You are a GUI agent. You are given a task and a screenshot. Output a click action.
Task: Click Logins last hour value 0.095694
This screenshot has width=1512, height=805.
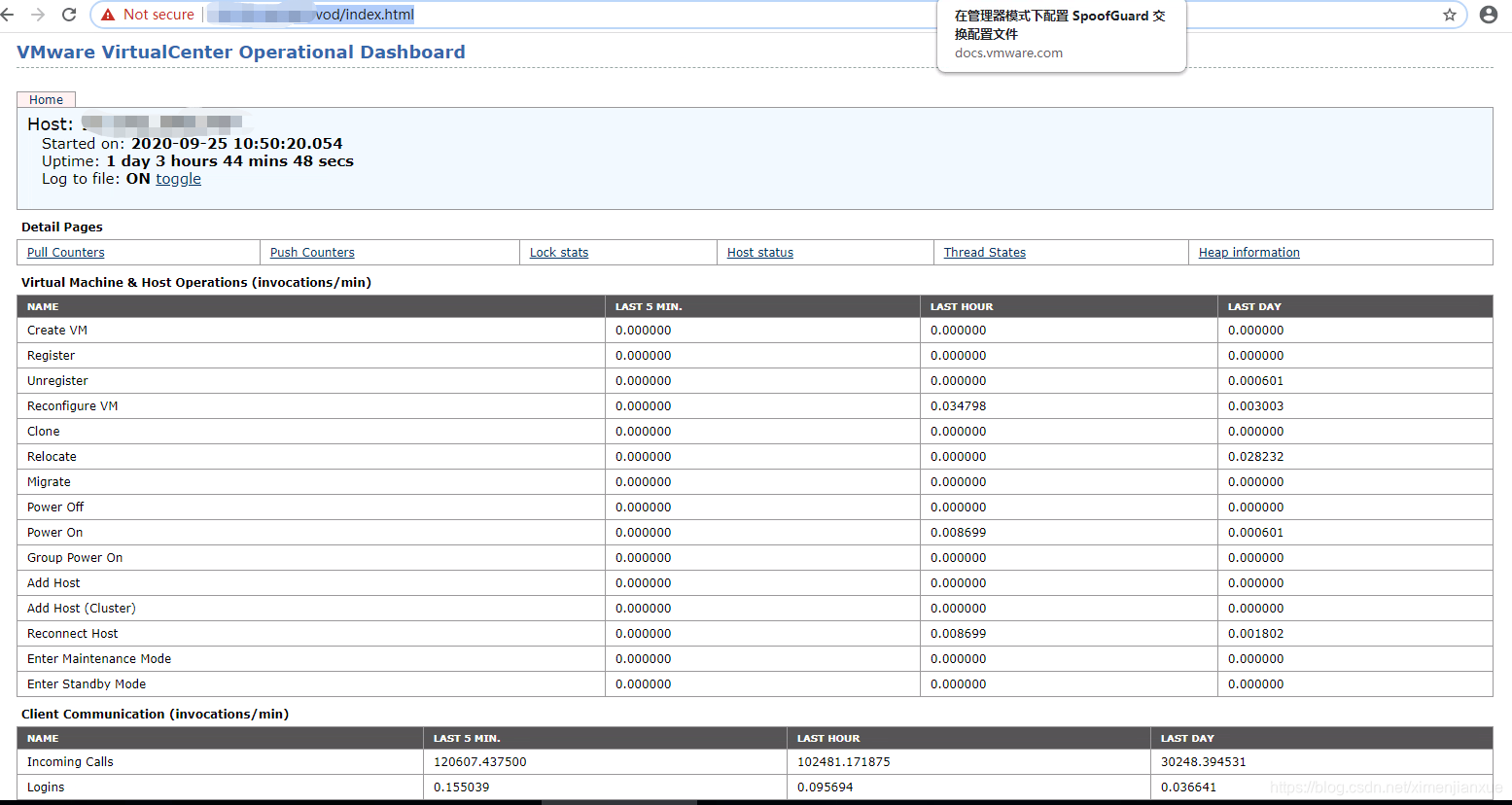coord(826,787)
